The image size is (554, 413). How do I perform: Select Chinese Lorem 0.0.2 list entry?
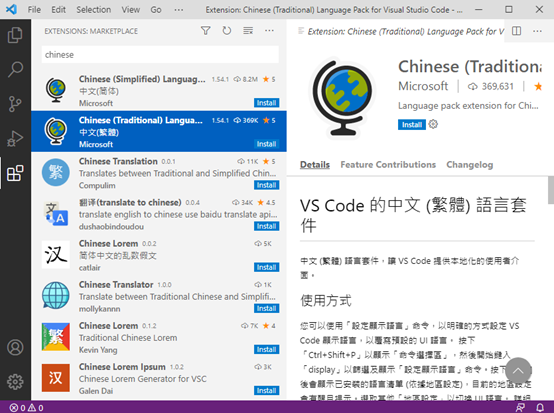159,255
